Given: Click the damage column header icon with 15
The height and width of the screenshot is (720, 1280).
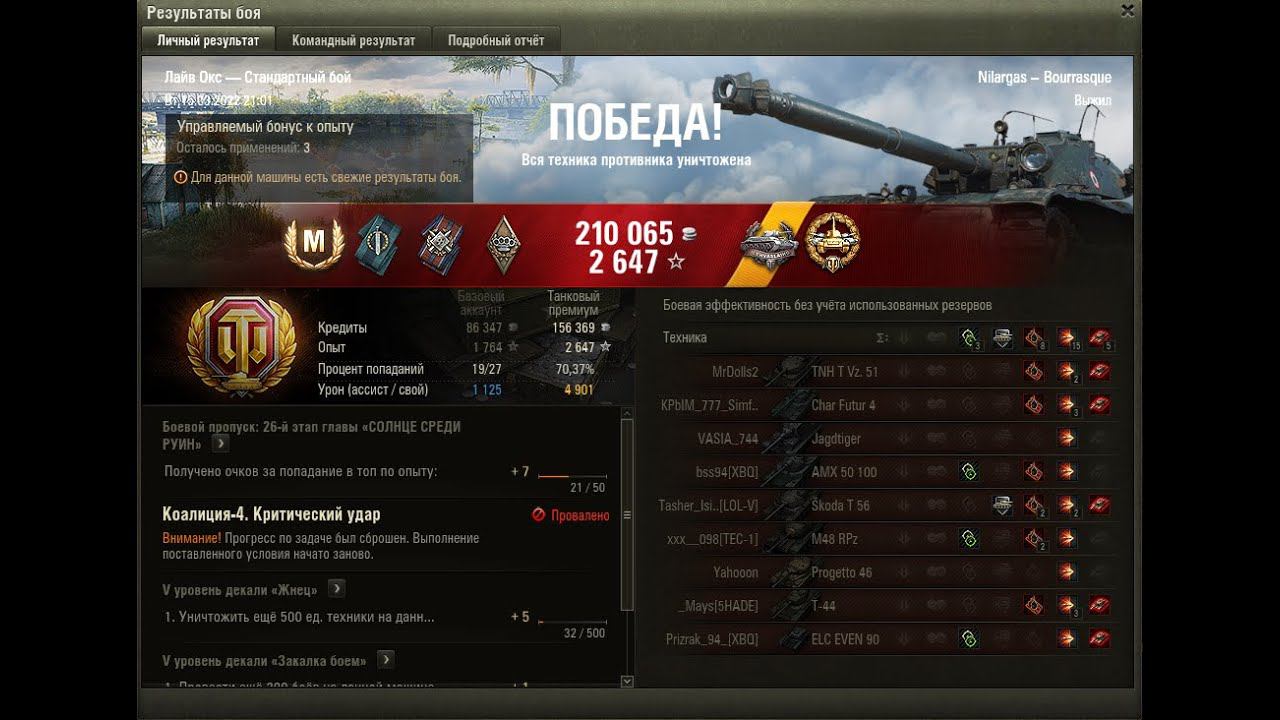Looking at the screenshot, I should pos(1067,338).
